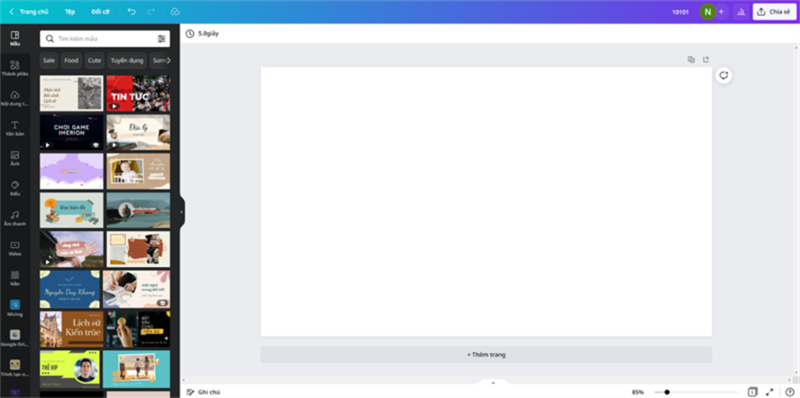Click the search filter options icon
This screenshot has width=800, height=398.
(162, 39)
